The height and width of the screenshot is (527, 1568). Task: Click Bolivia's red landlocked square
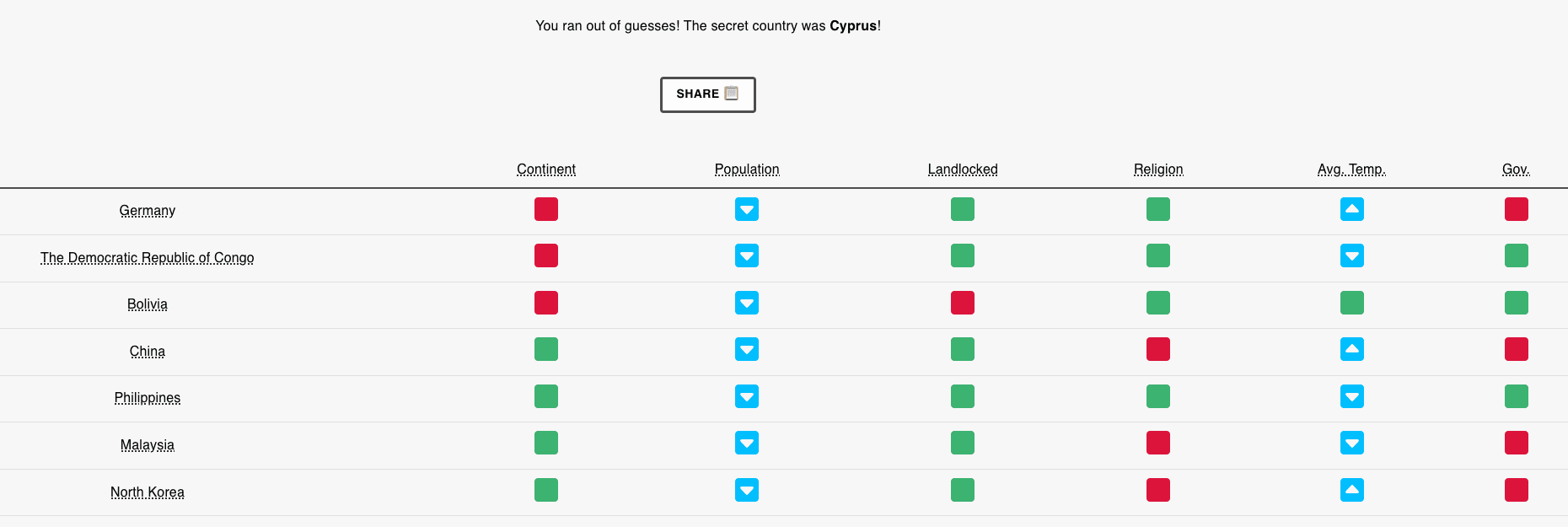point(963,303)
